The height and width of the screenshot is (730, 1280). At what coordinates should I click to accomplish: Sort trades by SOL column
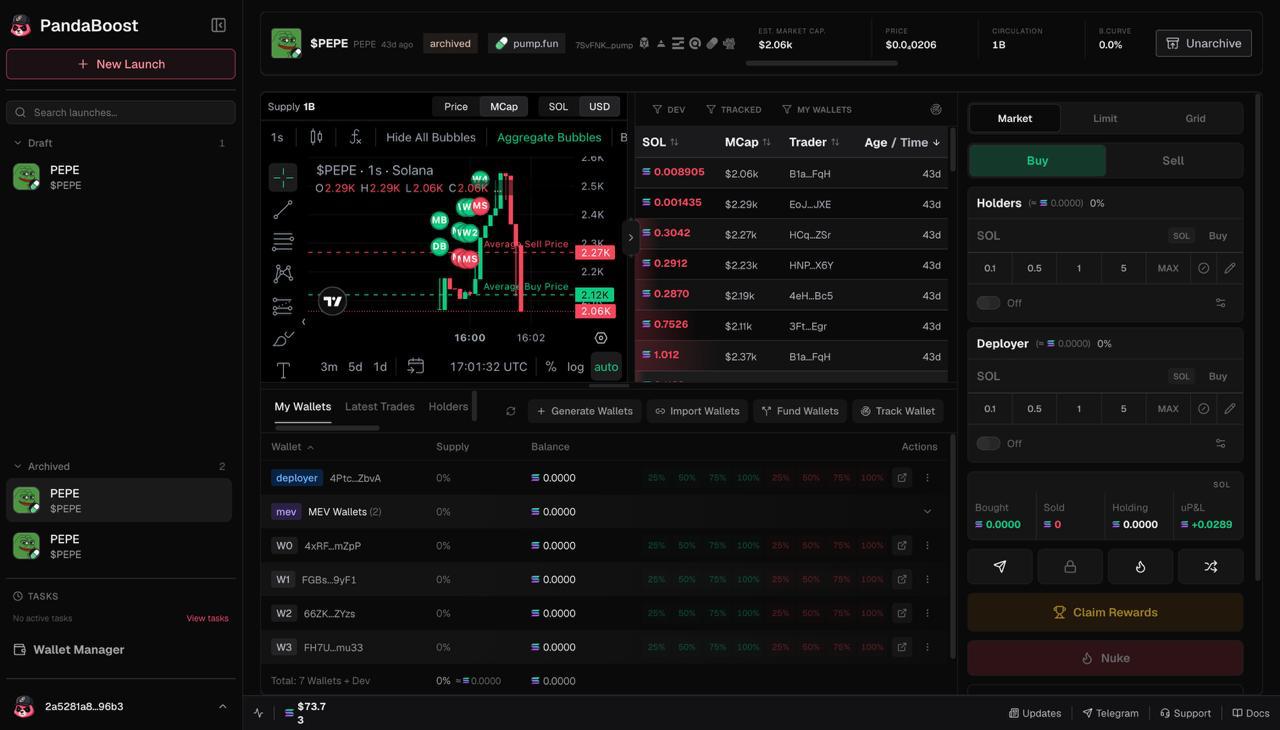(x=660, y=142)
